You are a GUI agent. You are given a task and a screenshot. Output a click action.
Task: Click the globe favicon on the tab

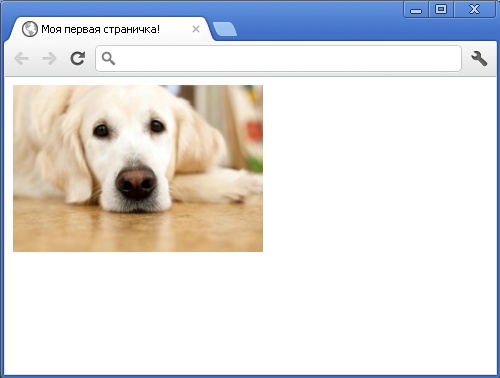(x=30, y=29)
